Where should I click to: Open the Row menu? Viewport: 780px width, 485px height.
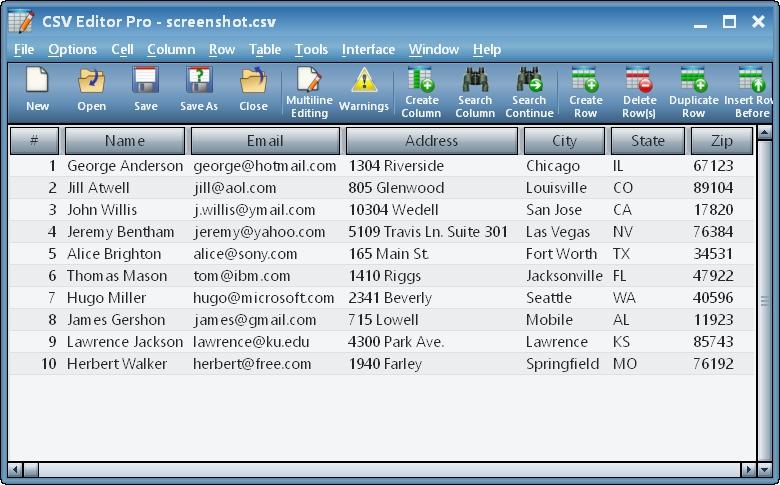(x=222, y=49)
